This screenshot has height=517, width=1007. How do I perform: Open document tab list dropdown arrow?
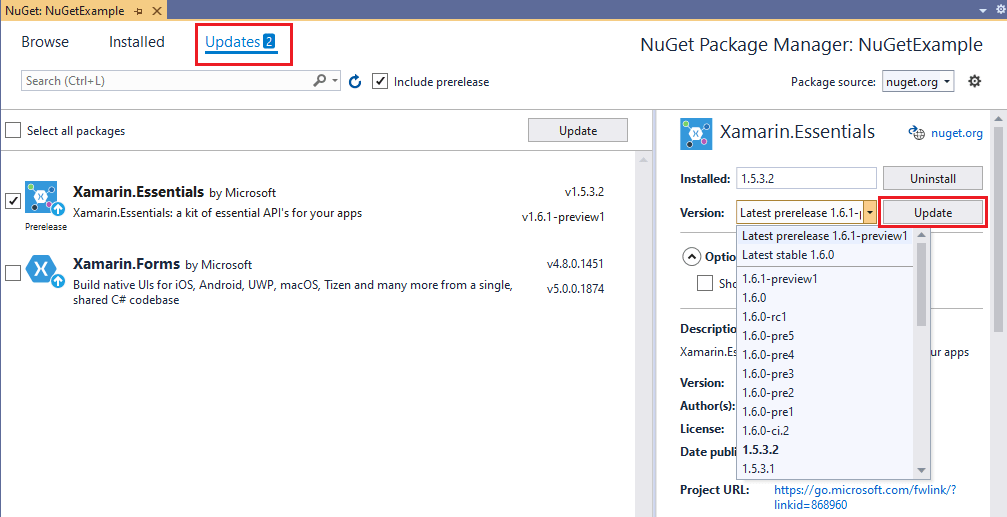[983, 10]
